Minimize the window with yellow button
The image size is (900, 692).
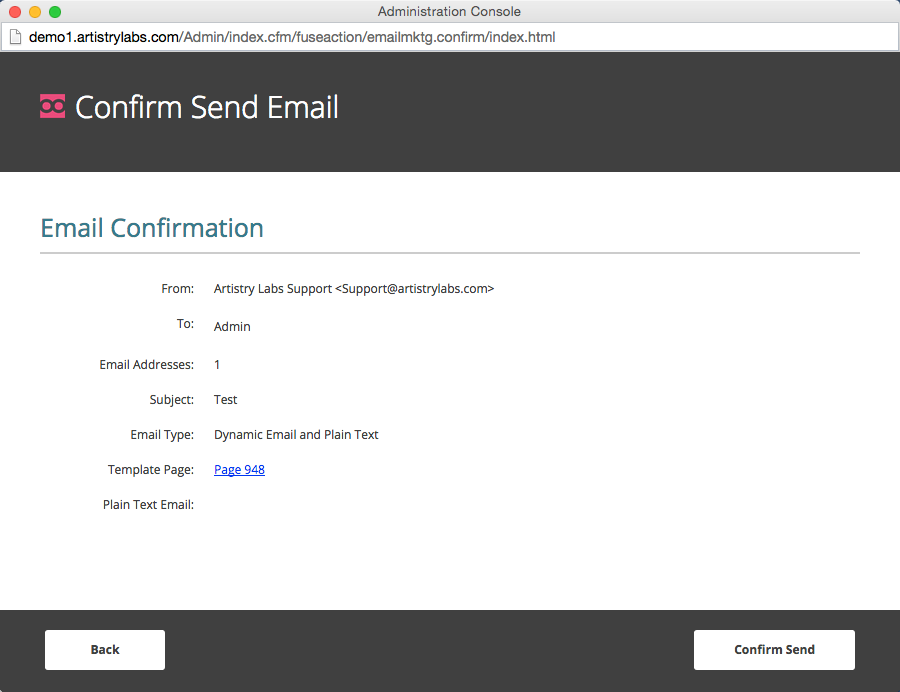[x=35, y=11]
